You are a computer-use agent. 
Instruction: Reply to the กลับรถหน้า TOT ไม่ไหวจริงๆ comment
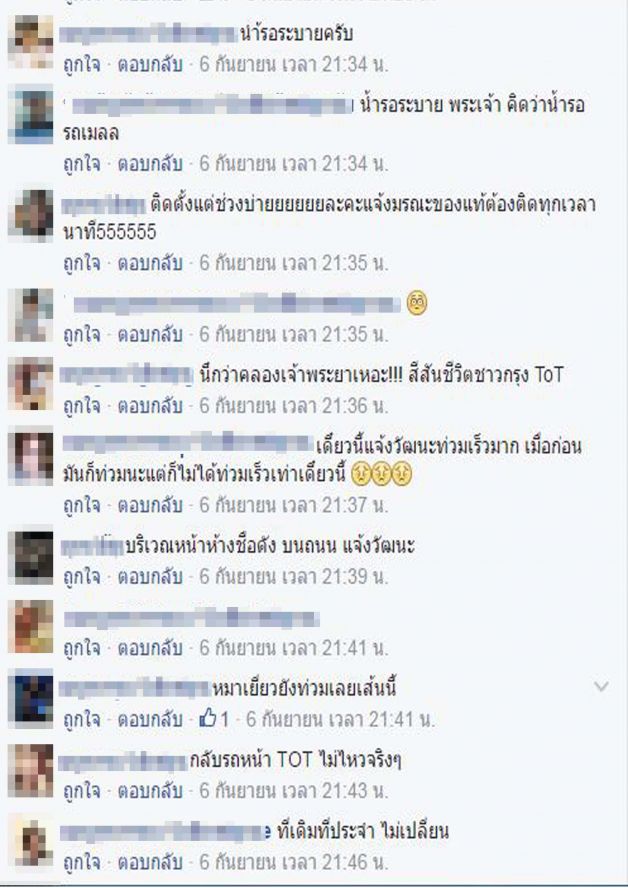[x=149, y=791]
